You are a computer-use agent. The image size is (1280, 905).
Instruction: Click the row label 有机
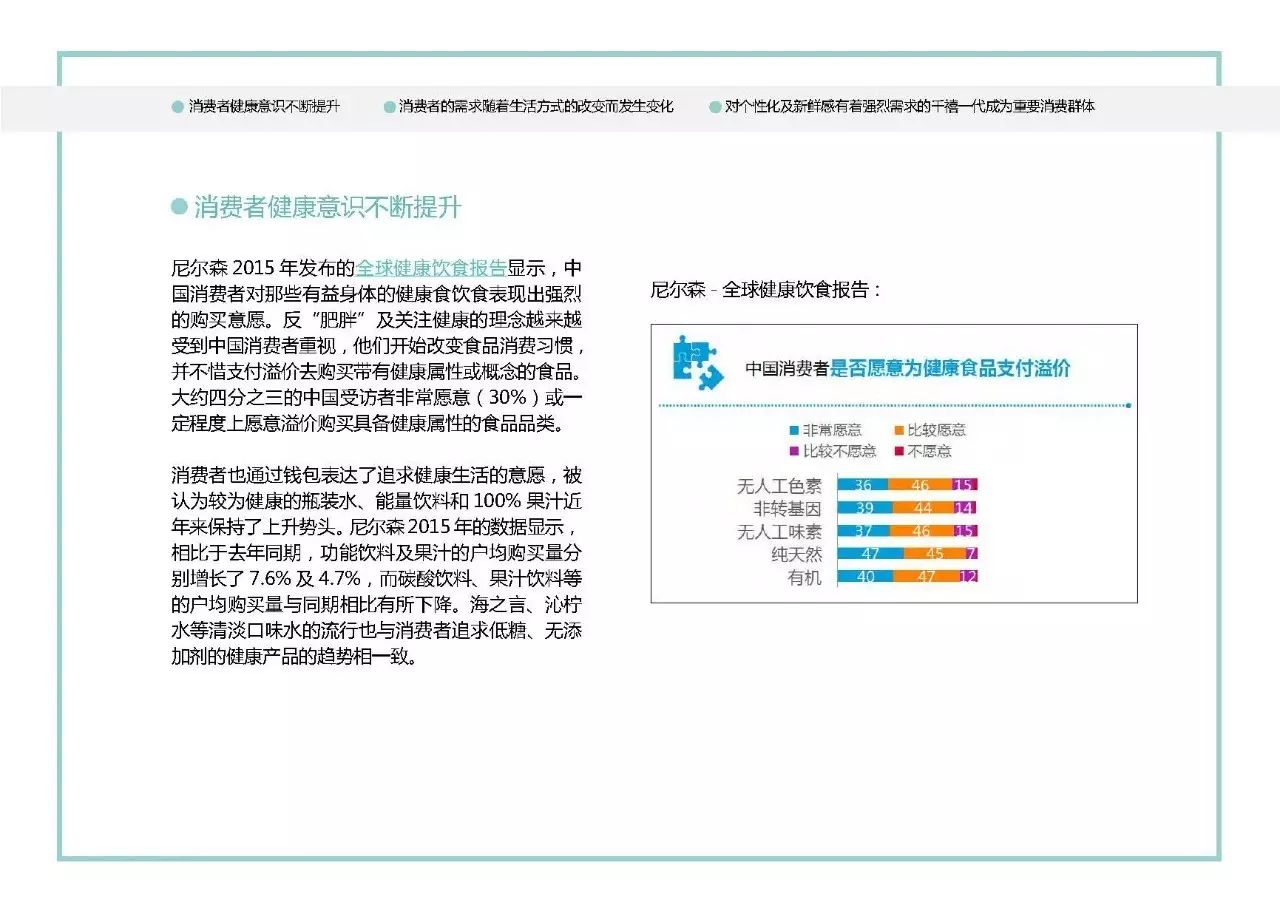804,578
